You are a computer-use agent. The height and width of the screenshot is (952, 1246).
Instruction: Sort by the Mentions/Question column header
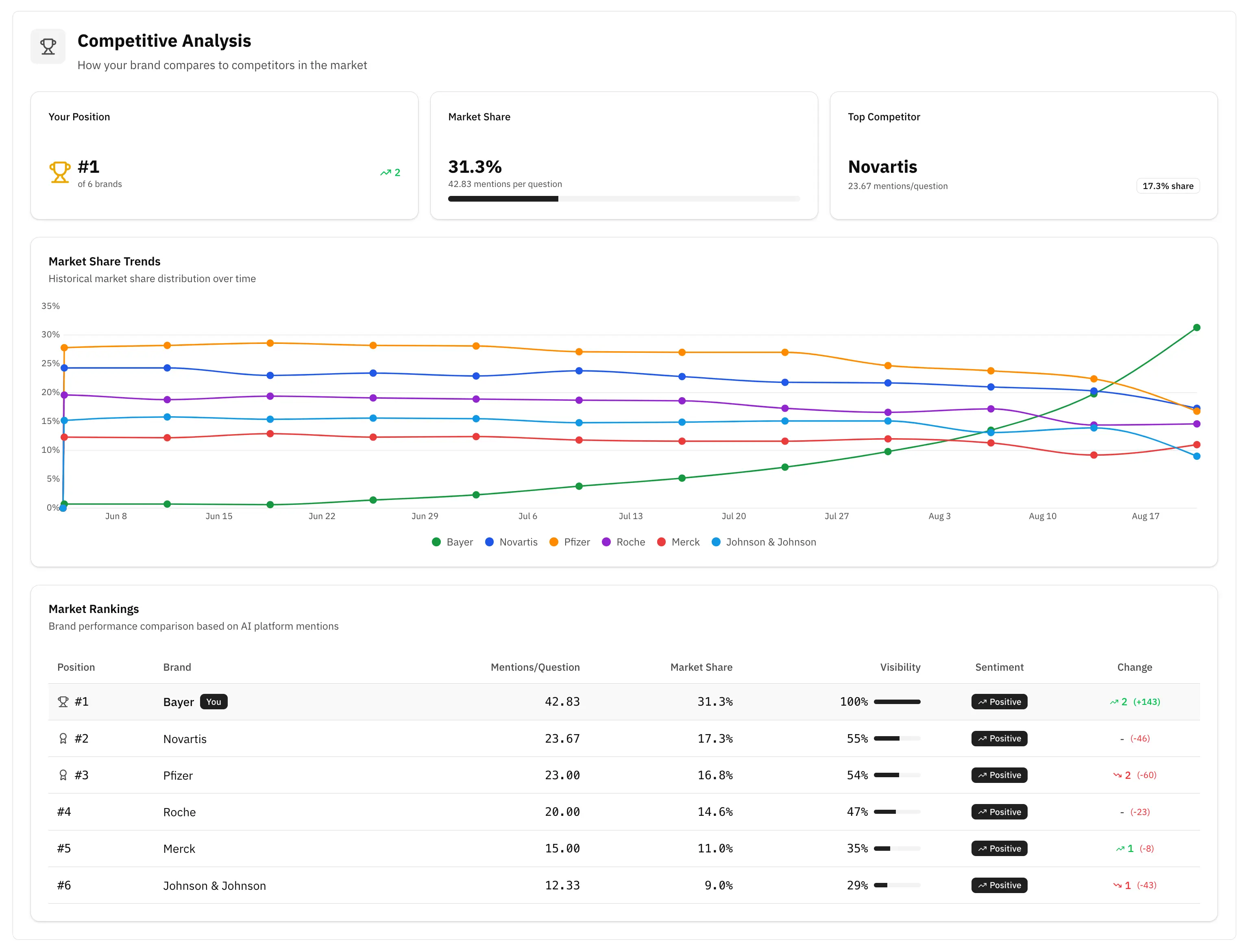coord(535,667)
